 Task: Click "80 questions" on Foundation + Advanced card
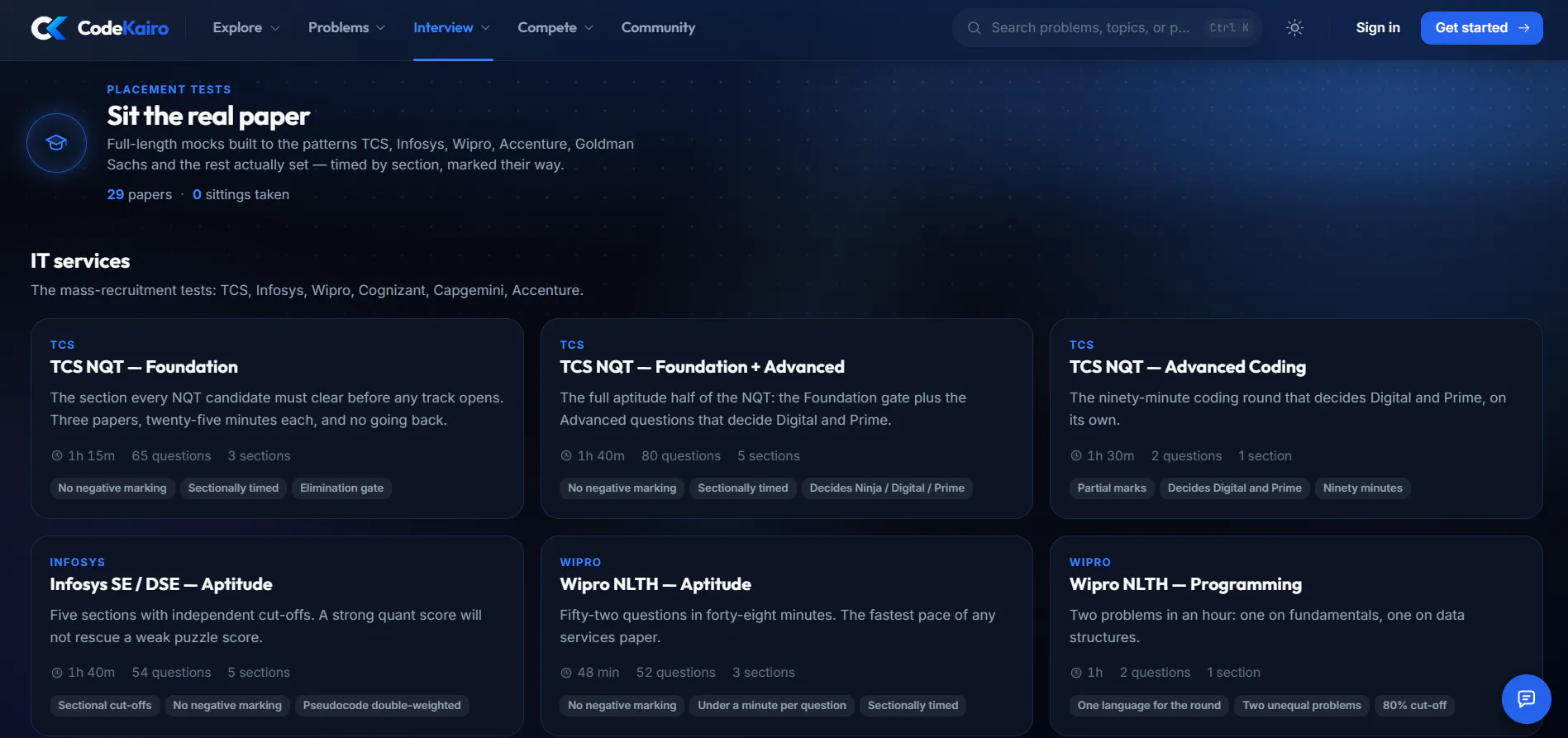click(x=681, y=456)
